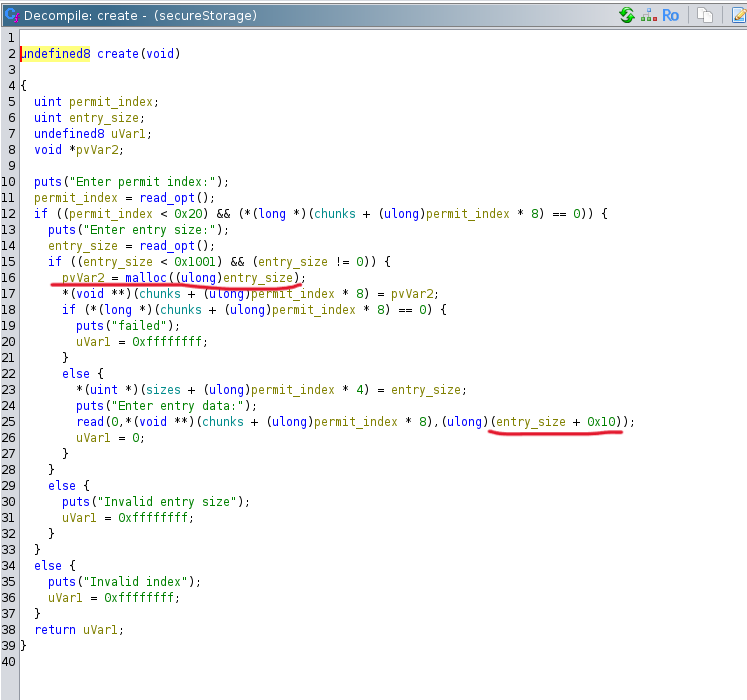Click line number 40 in the gutter
The width and height of the screenshot is (747, 700).
(x=9, y=662)
